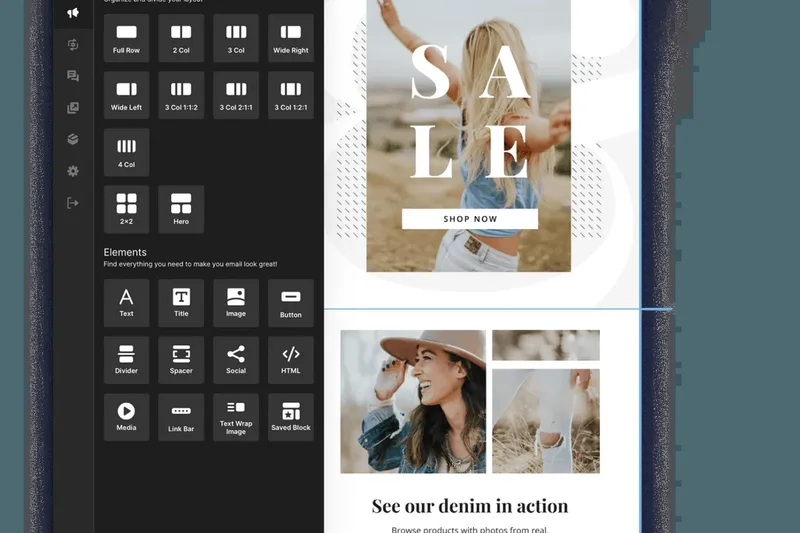800x533 pixels.
Task: Insert a Social element
Action: [x=236, y=360]
